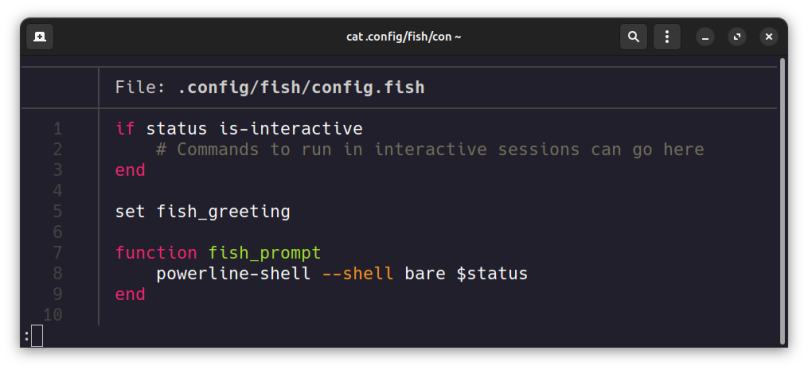Viewport: 808px width, 370px height.
Task: Click the 'function' keyword on line 7
Action: click(156, 253)
